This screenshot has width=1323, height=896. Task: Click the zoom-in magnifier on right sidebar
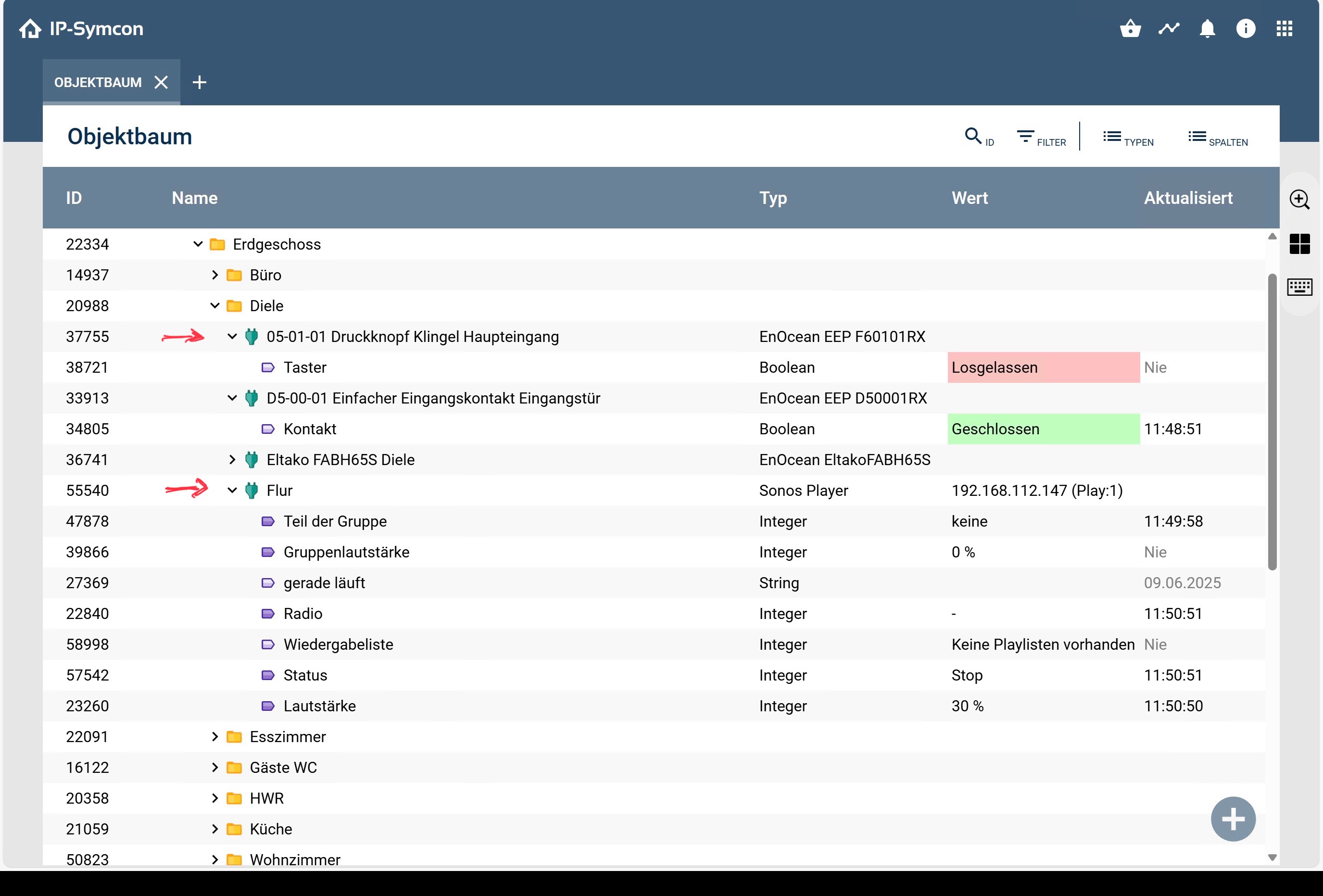click(x=1299, y=200)
